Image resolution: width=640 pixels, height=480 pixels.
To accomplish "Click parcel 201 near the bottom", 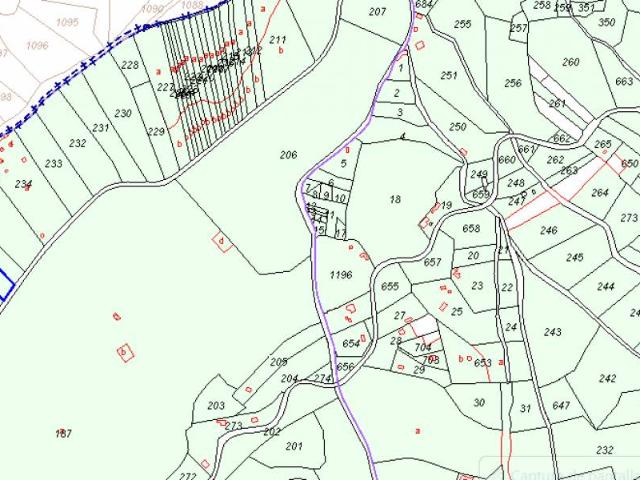I will coord(294,446).
